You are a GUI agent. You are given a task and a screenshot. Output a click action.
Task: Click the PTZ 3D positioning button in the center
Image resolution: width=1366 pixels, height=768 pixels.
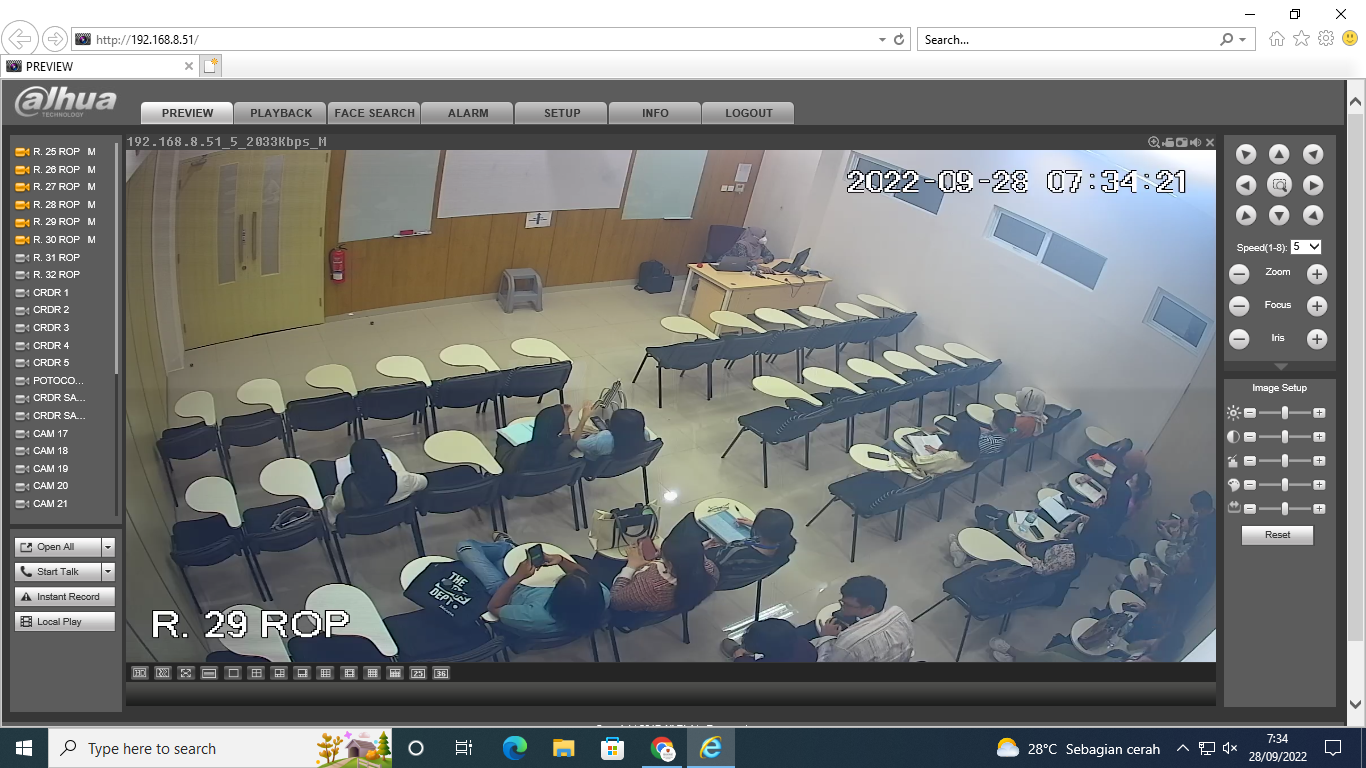[1279, 185]
